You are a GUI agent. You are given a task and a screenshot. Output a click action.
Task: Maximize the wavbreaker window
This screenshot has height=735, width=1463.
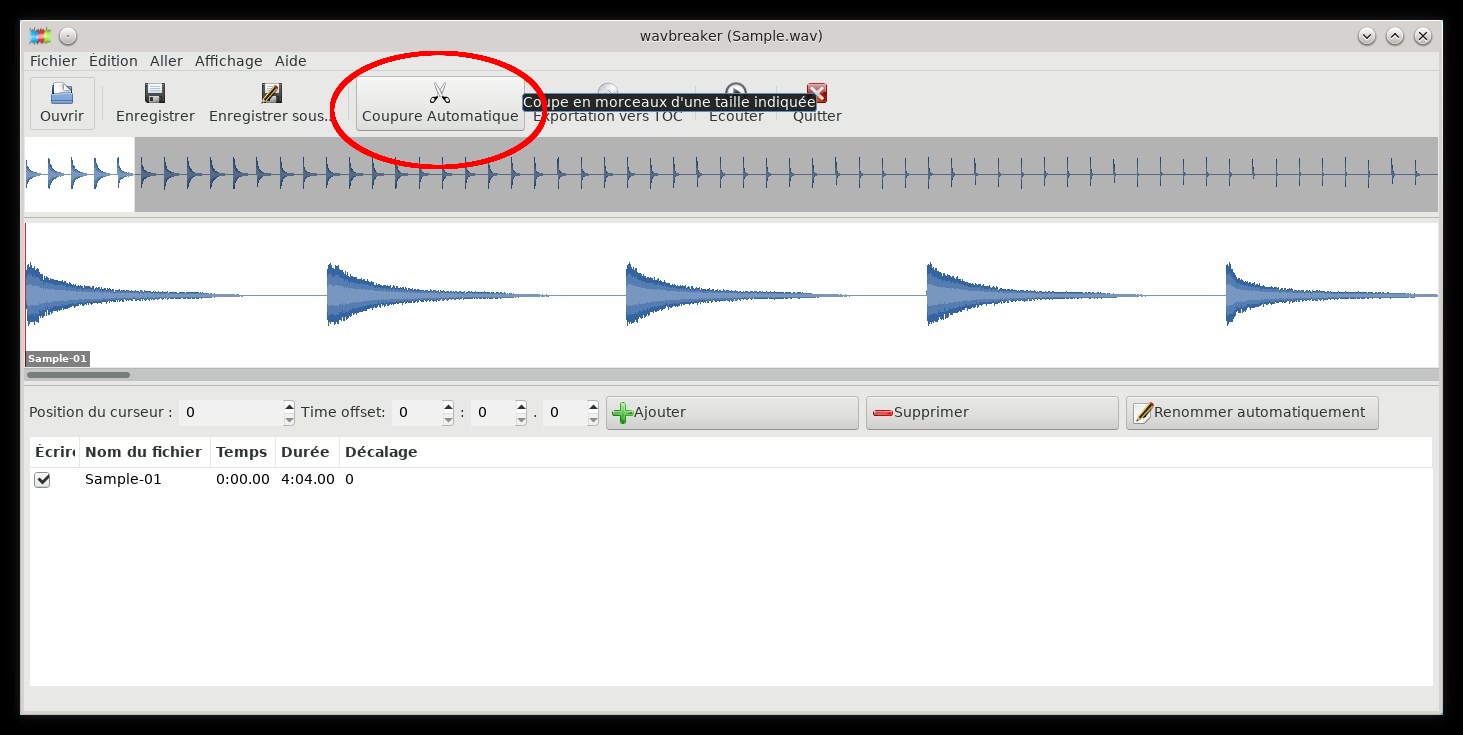[1395, 36]
